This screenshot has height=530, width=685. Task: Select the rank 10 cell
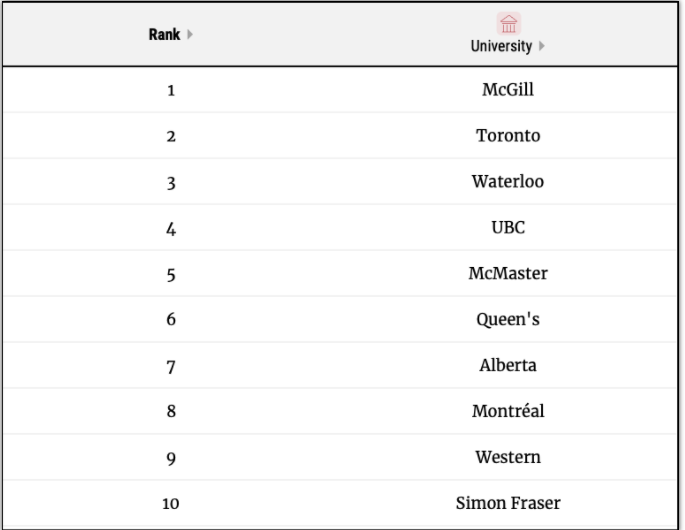[x=171, y=504]
